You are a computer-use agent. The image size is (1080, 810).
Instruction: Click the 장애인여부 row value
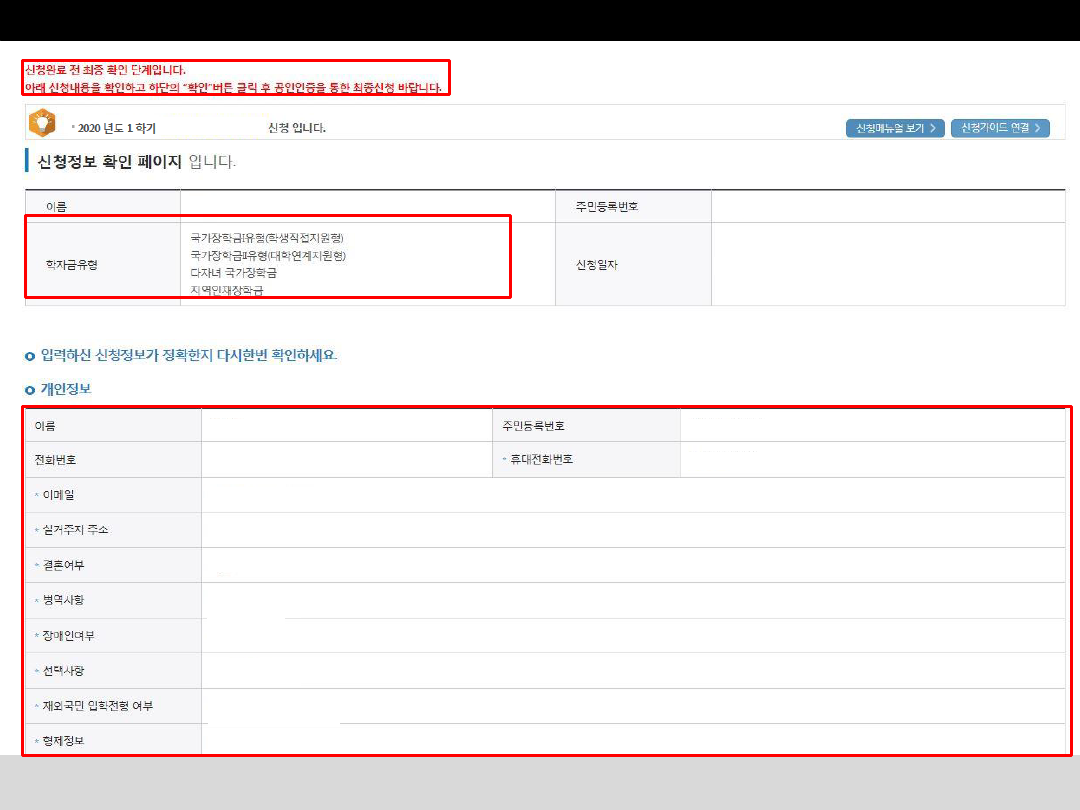point(632,636)
